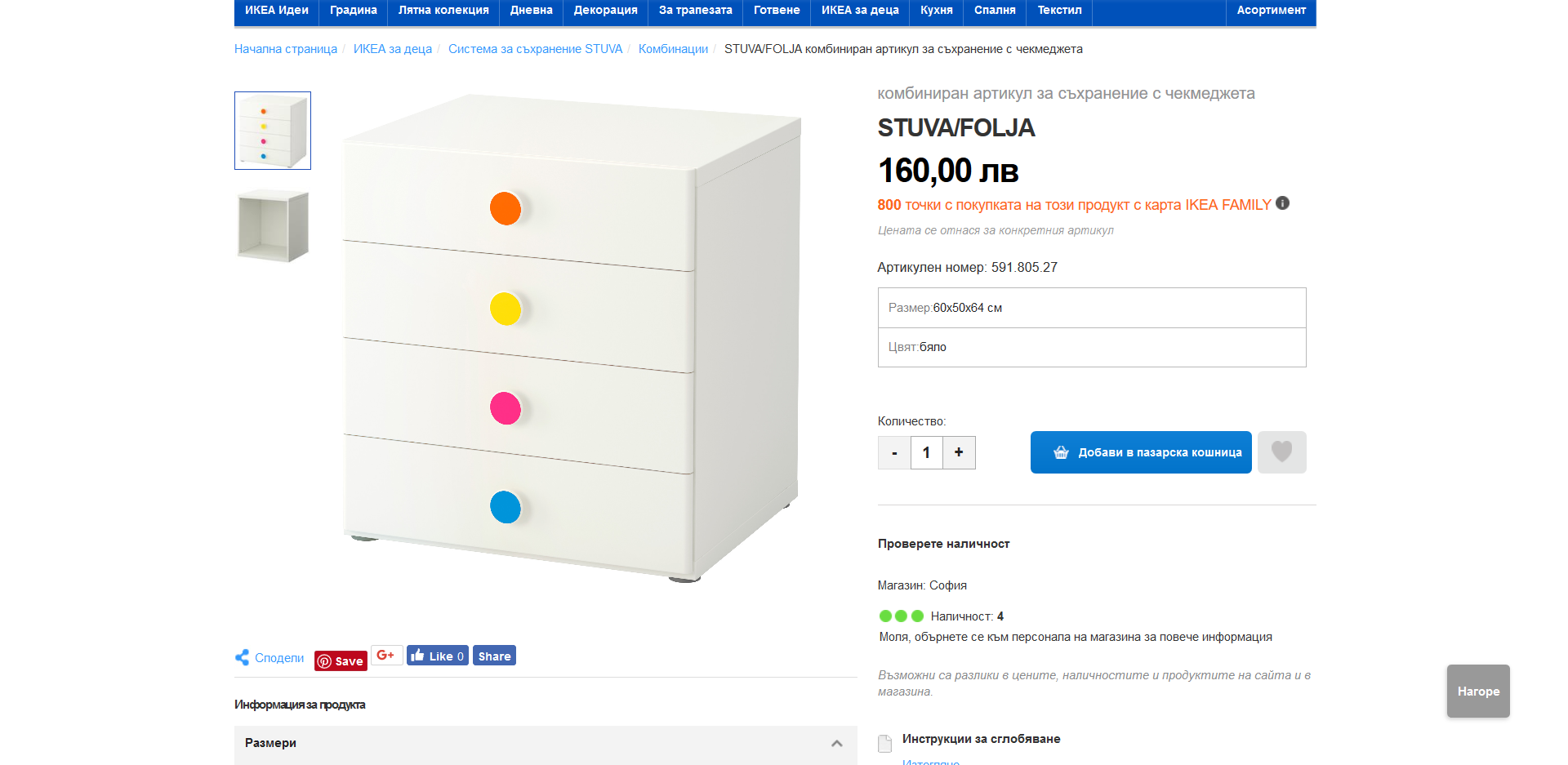This screenshot has width=1568, height=765.
Task: Click the Сподели share icon
Action: [x=243, y=657]
